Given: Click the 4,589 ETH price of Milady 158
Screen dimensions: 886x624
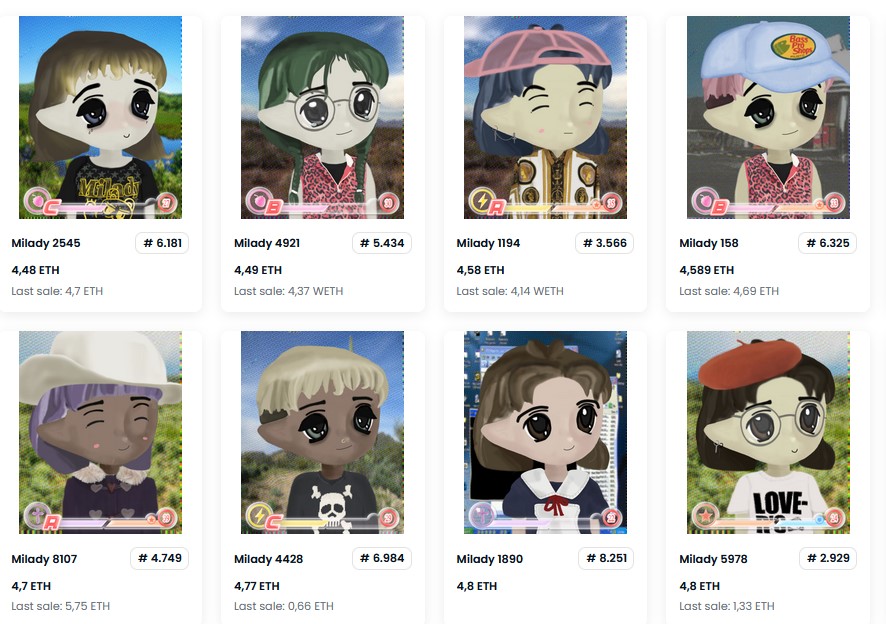Looking at the screenshot, I should pos(706,270).
